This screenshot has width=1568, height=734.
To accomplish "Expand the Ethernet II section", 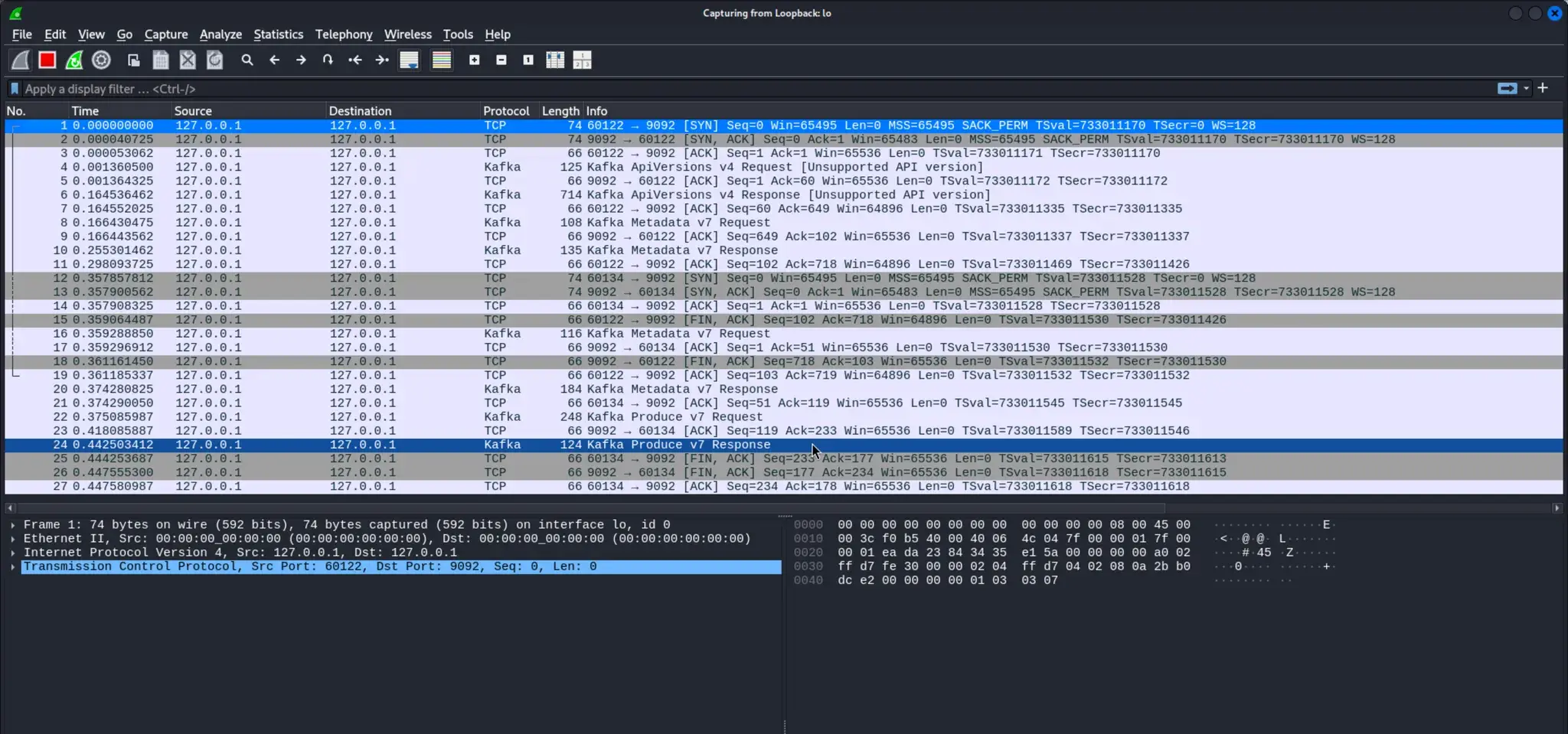I will 13,539.
